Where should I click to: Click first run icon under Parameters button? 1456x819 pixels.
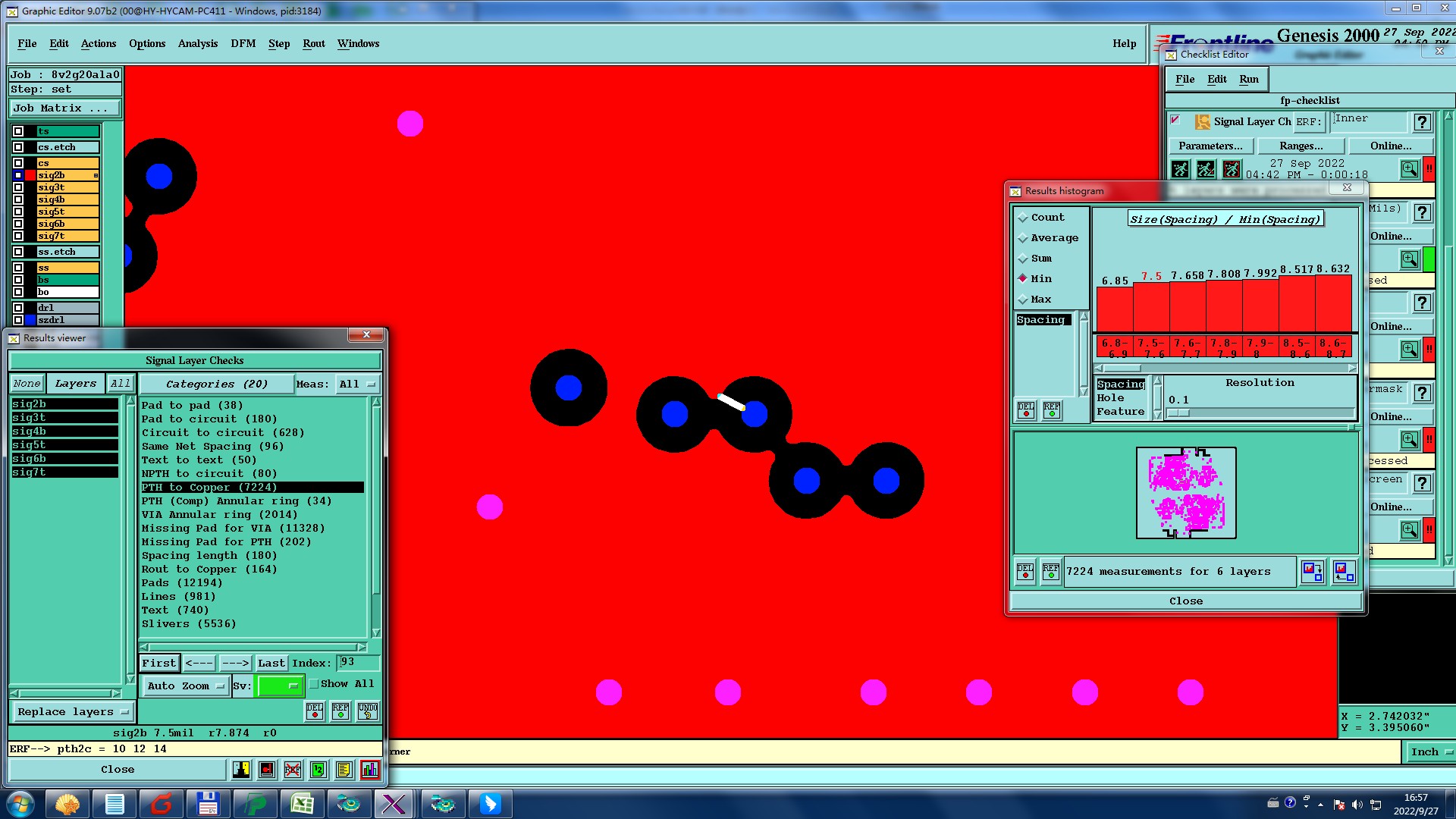coord(1180,169)
